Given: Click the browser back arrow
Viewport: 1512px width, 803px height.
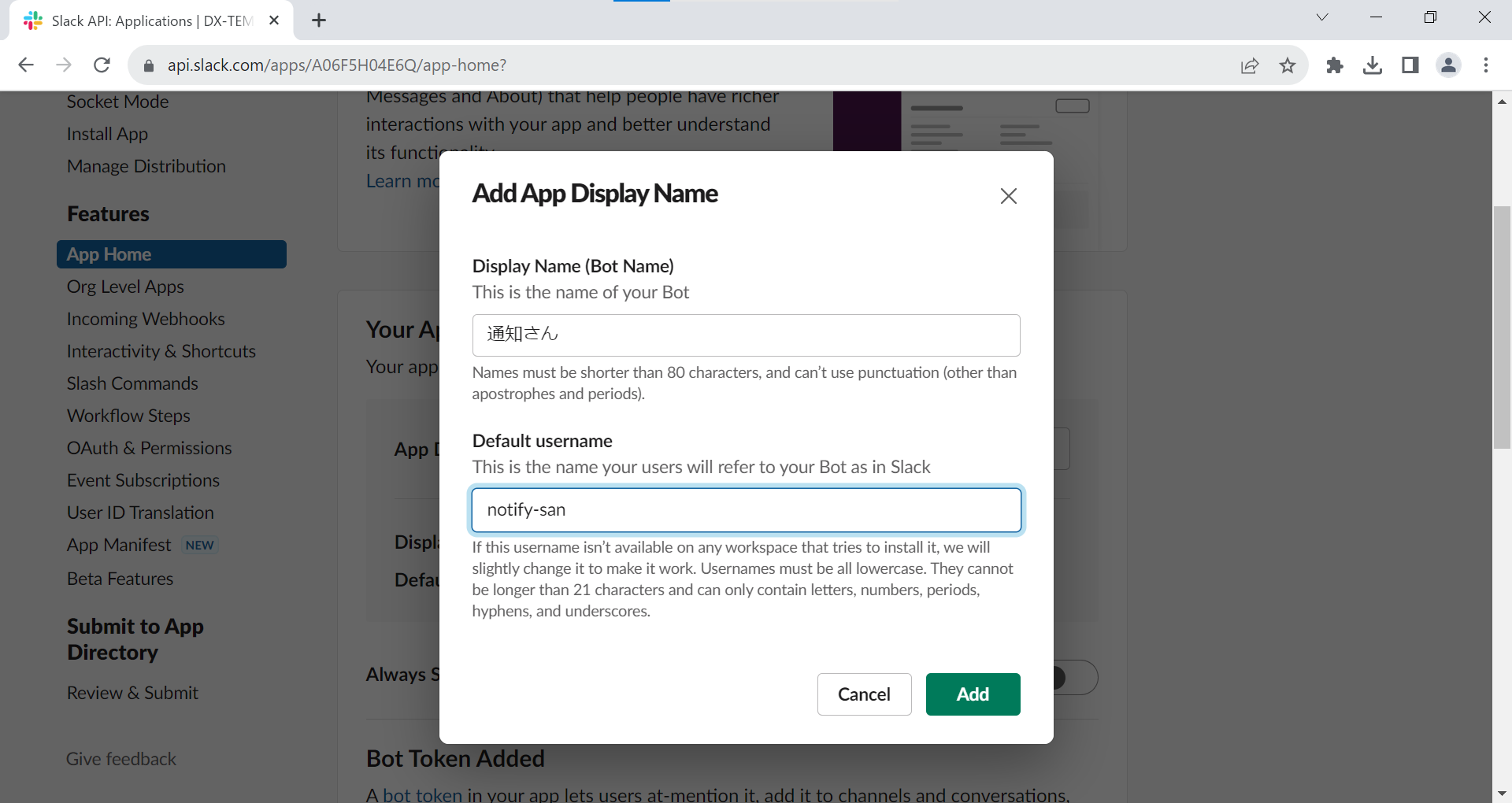Looking at the screenshot, I should point(26,65).
